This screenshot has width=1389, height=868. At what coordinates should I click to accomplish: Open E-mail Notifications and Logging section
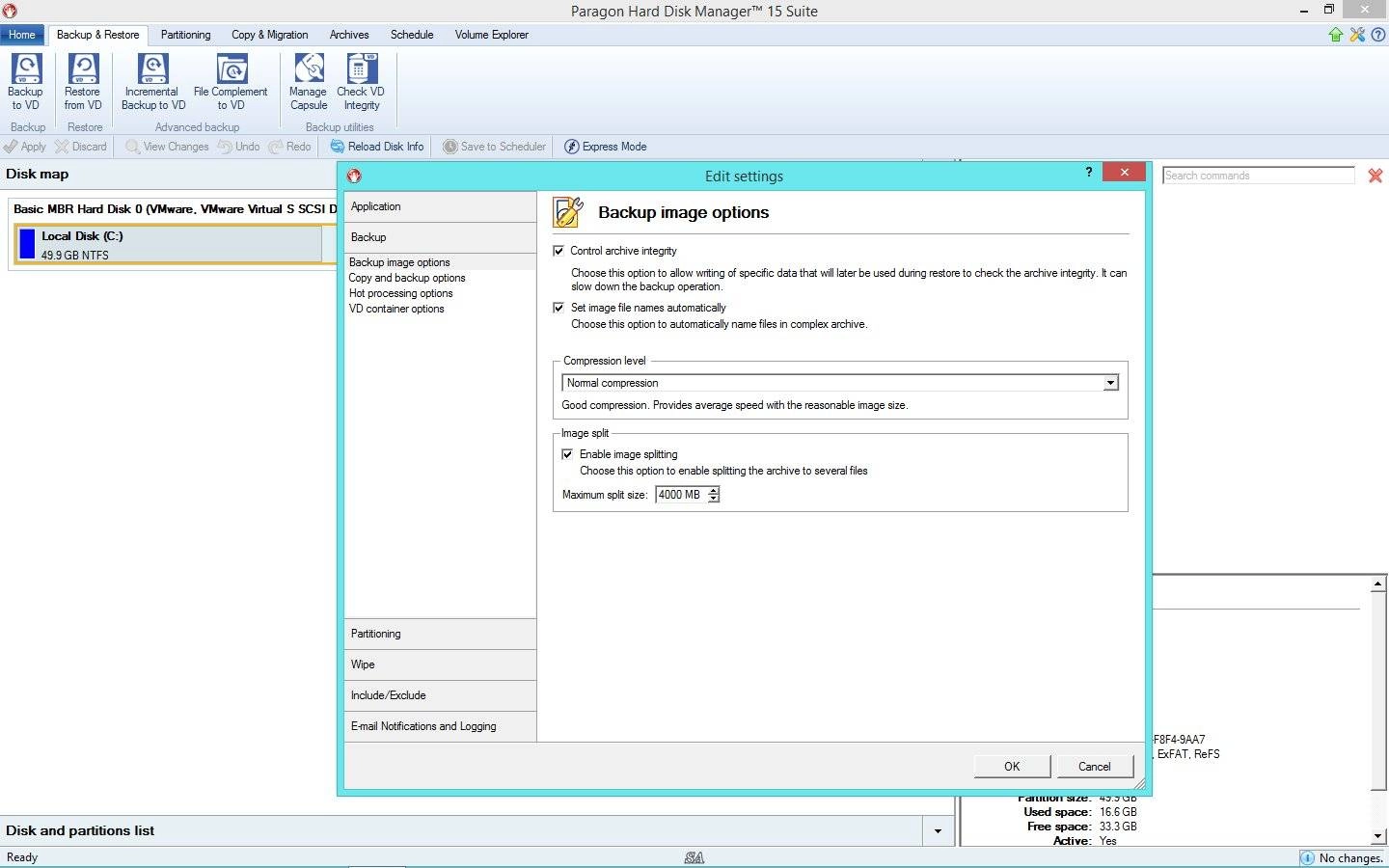(x=440, y=726)
